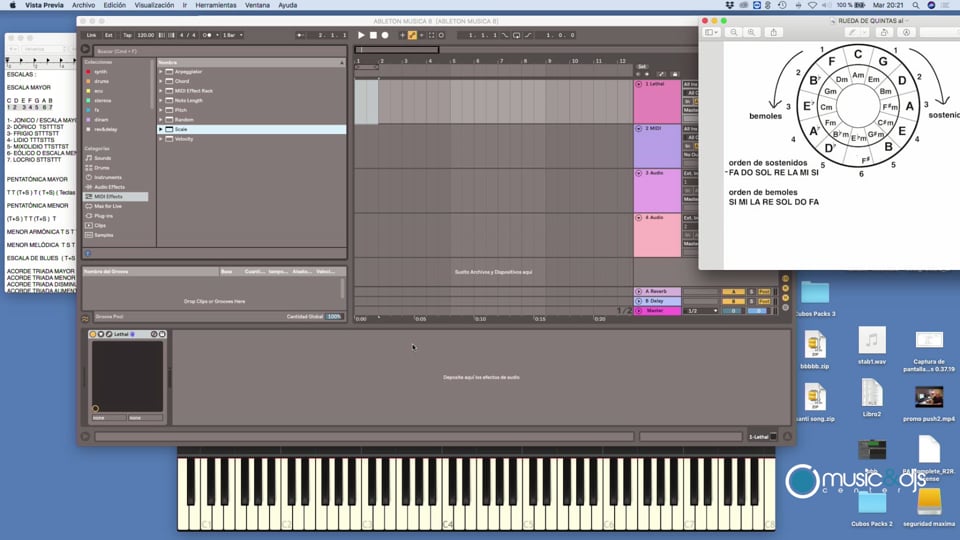Open the Ayuda menu
This screenshot has width=960, height=540.
point(288,5)
